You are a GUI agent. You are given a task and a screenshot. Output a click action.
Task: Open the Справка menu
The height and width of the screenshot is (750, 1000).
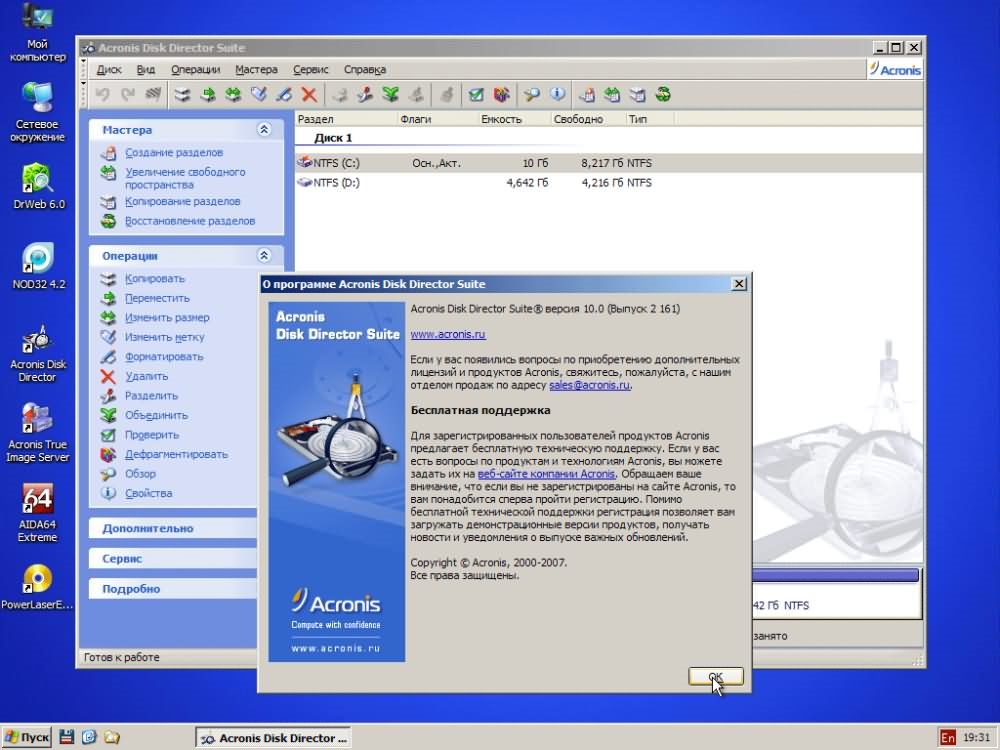pyautogui.click(x=364, y=70)
